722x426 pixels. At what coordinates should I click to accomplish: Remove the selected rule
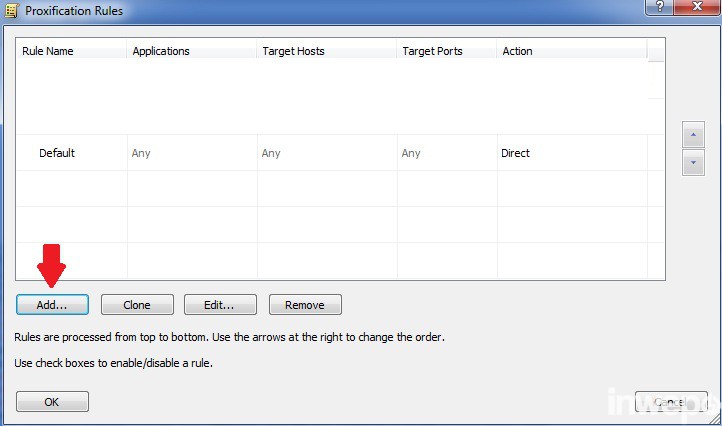click(x=304, y=304)
